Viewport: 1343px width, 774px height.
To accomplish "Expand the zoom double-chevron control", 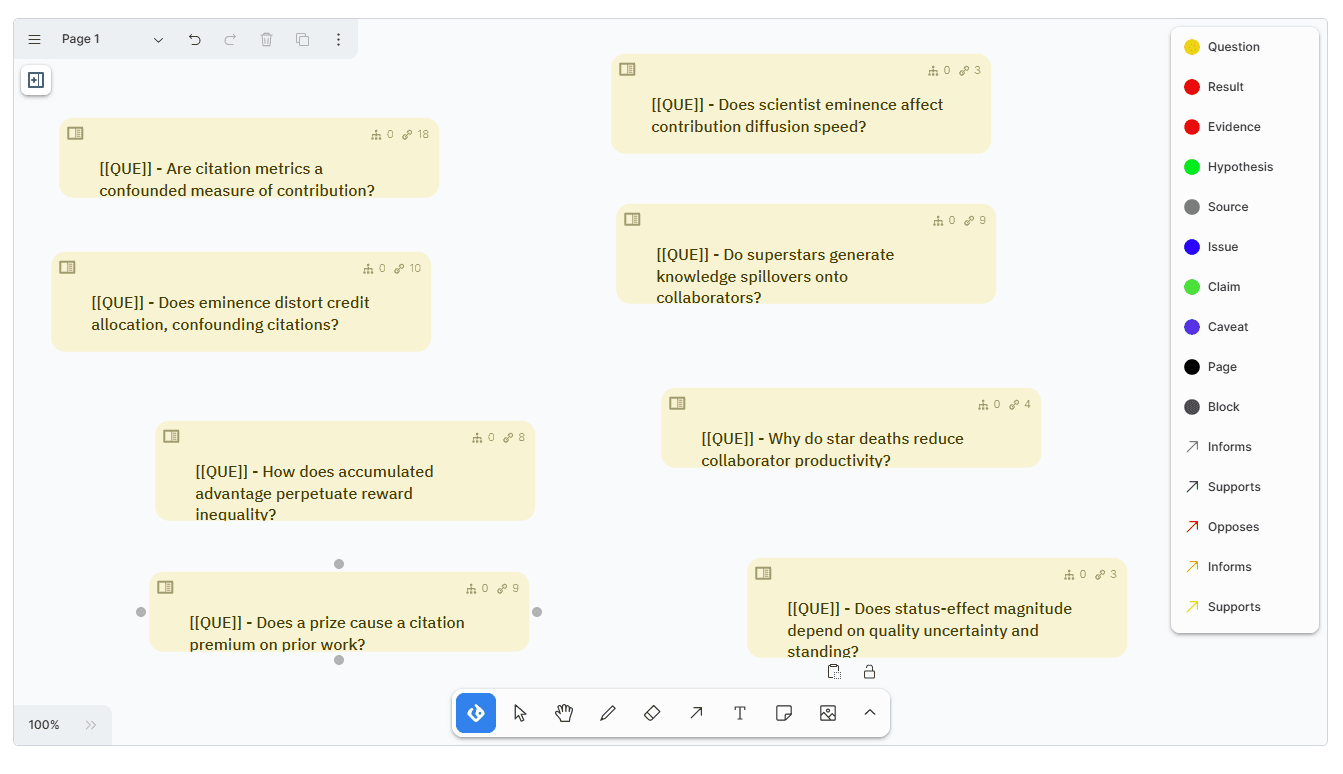I will point(91,725).
